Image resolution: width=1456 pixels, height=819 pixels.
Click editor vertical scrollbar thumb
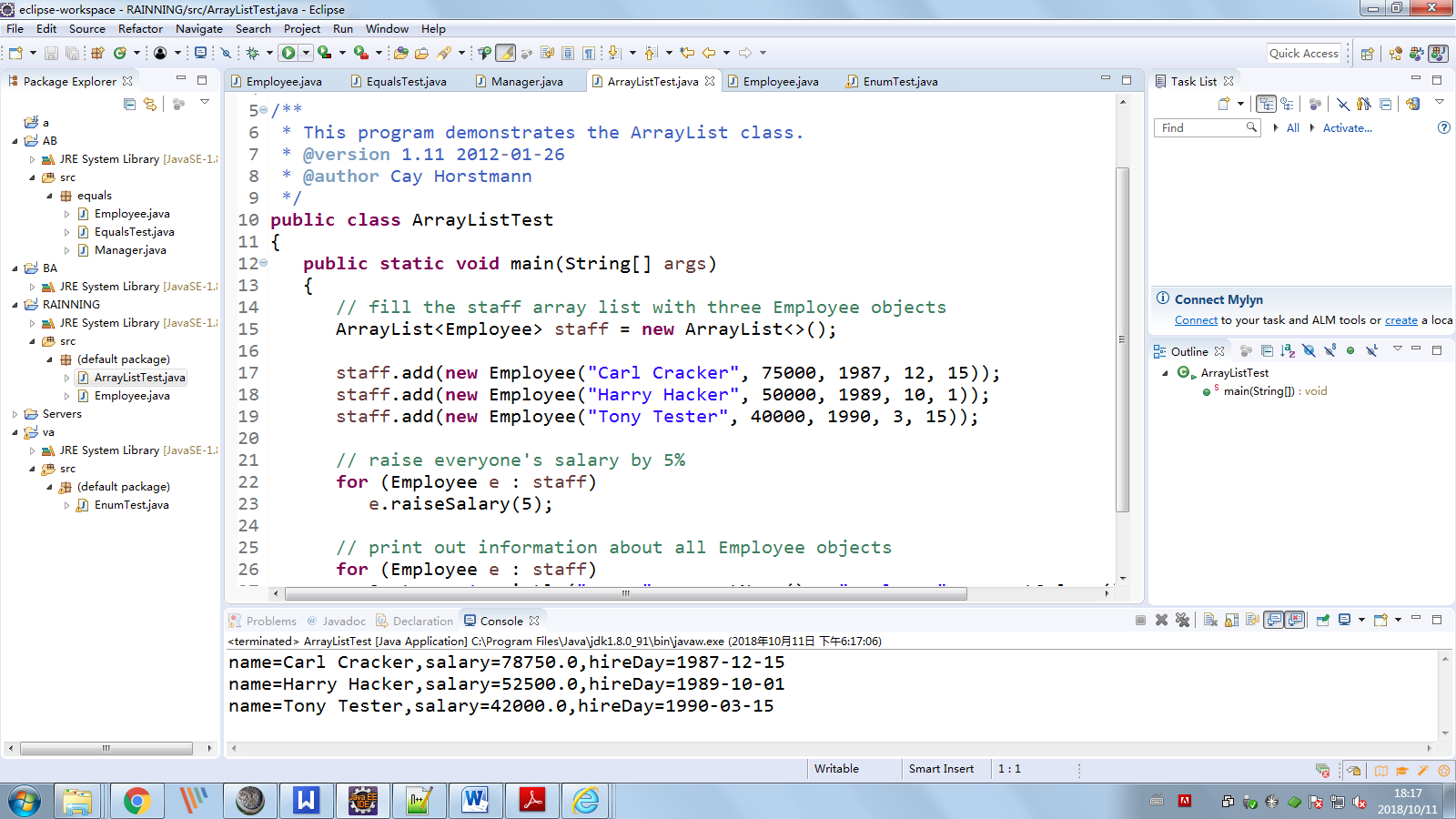(1122, 339)
